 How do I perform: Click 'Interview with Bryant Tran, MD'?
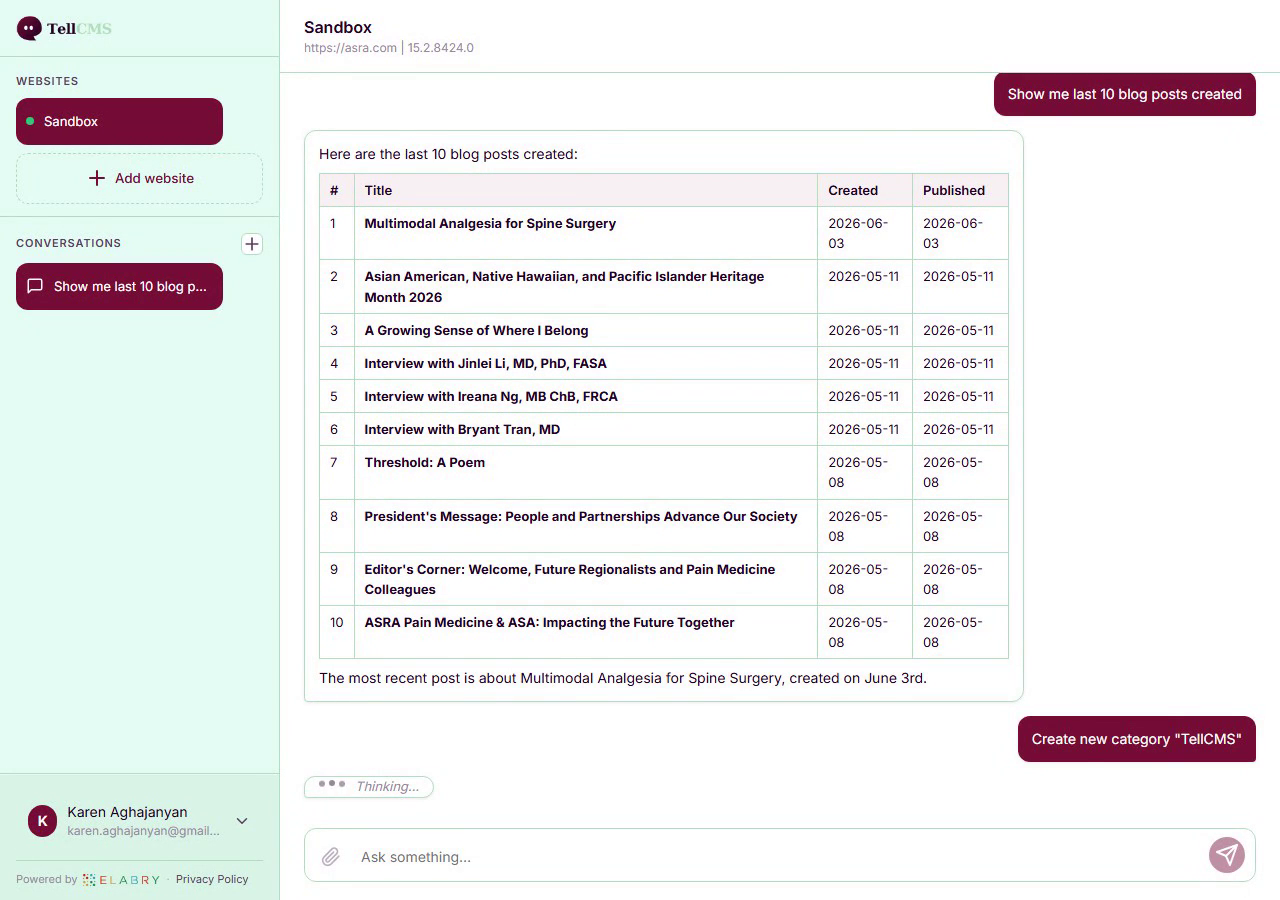462,429
